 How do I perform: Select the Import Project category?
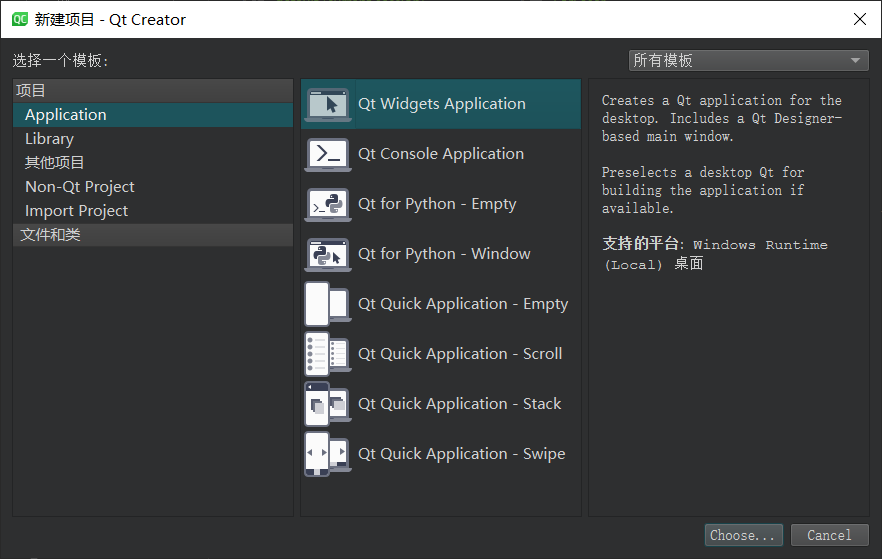tap(153, 211)
